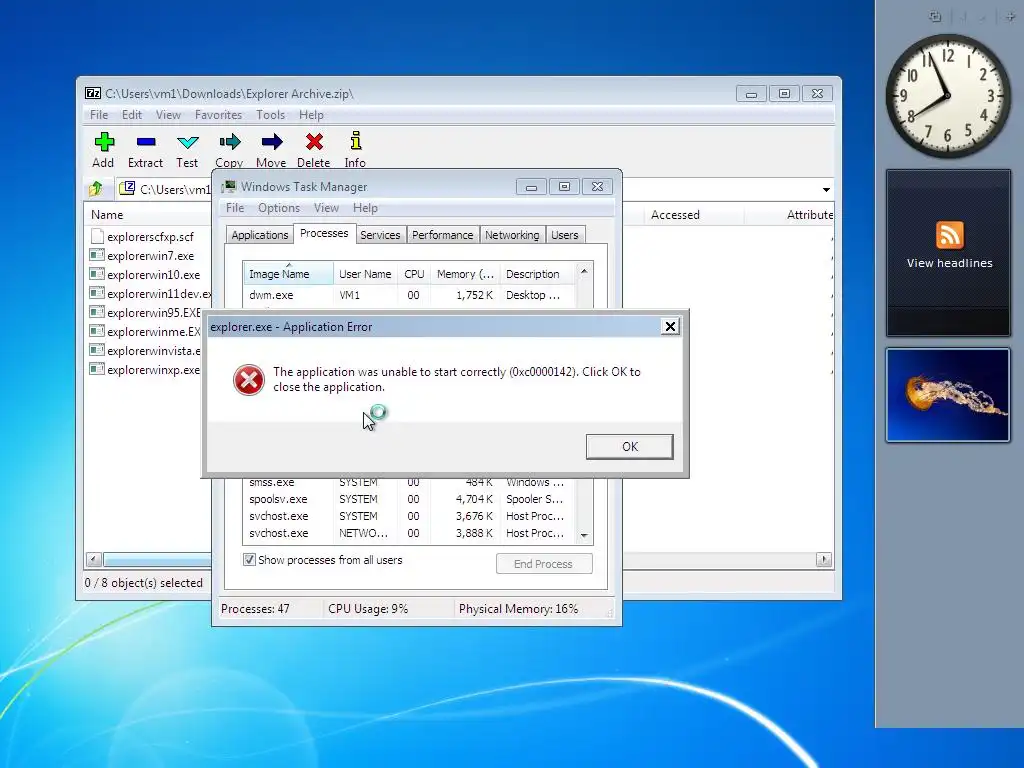Open the 7-Zip Edit menu

[x=132, y=115]
